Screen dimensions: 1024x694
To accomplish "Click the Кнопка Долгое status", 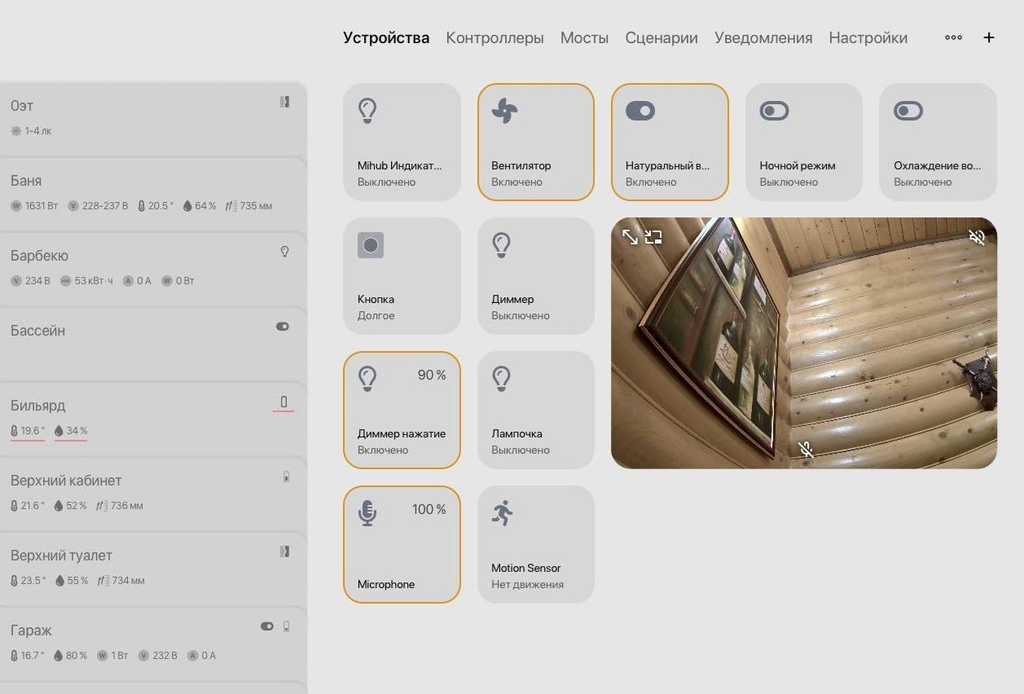I will coord(376,315).
